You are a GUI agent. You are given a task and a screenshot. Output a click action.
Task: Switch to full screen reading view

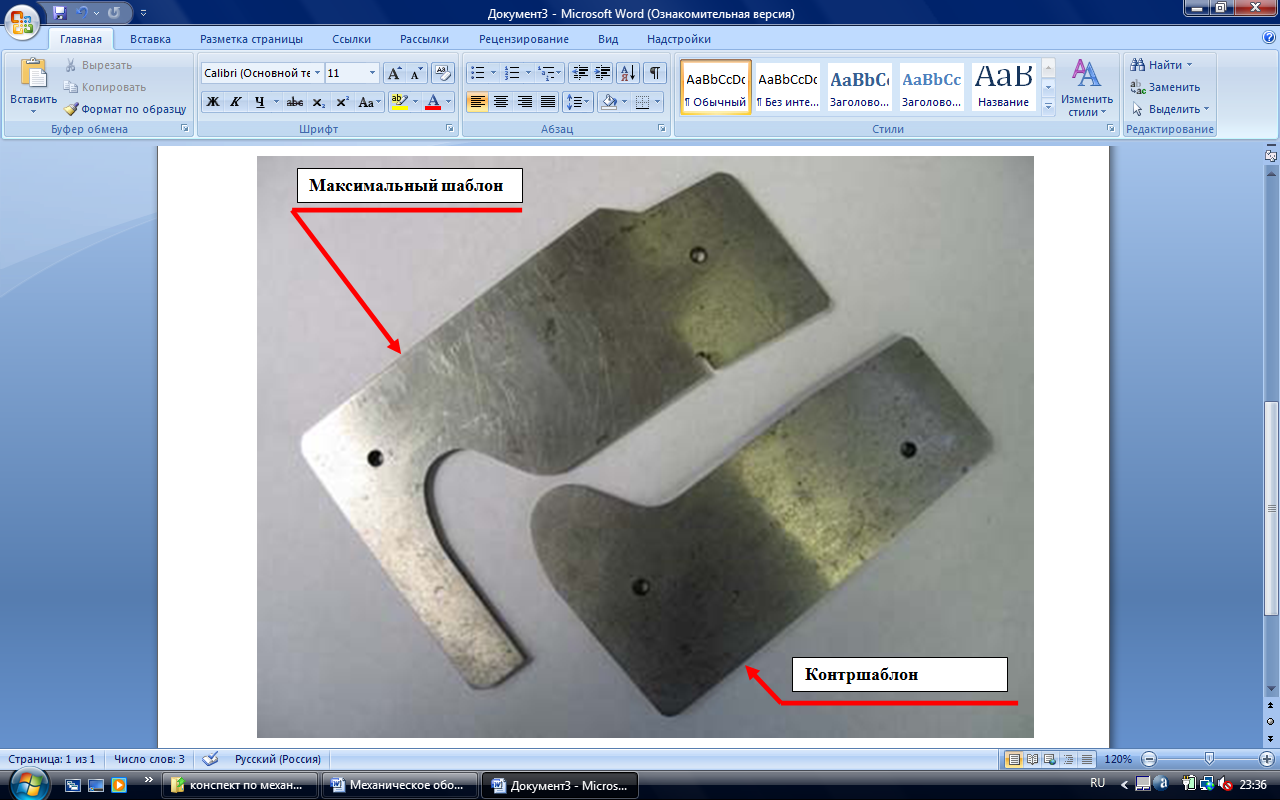[1033, 759]
